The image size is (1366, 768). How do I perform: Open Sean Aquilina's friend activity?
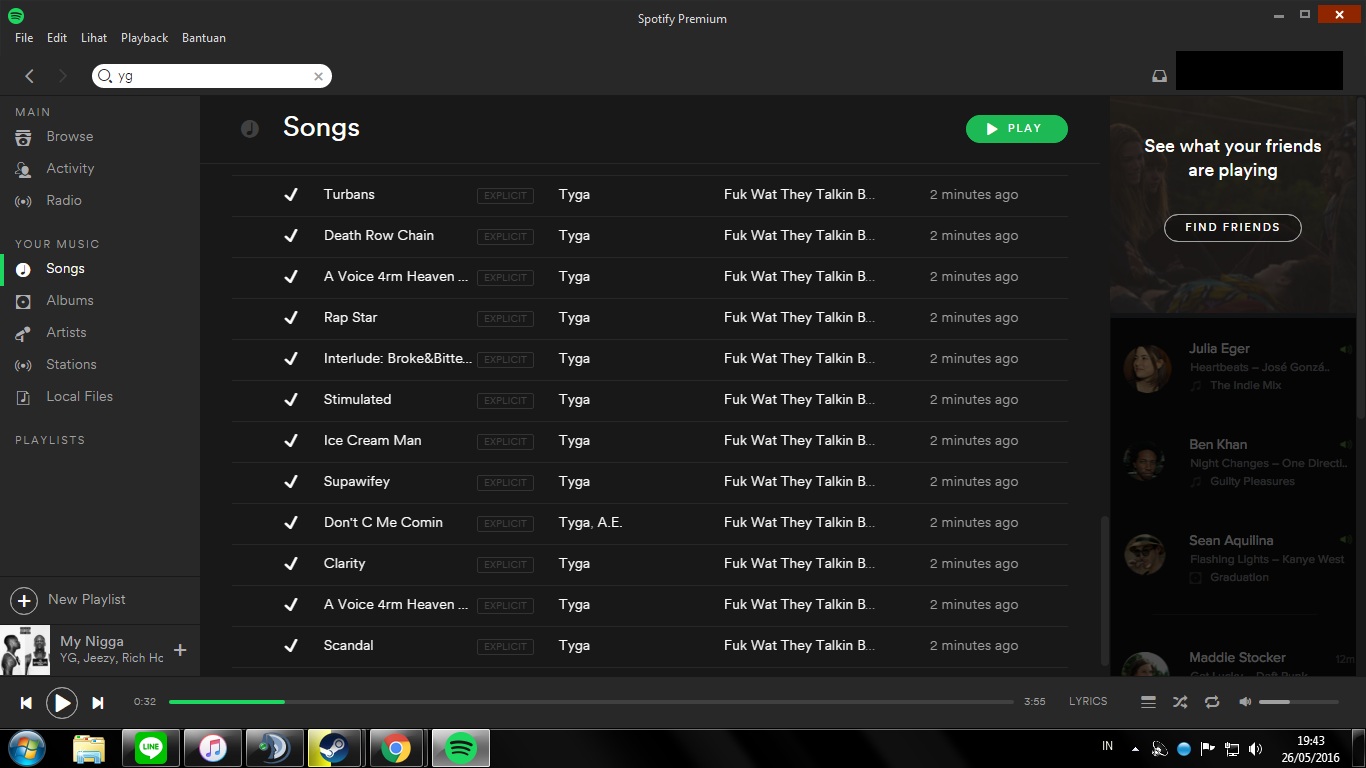point(1233,559)
